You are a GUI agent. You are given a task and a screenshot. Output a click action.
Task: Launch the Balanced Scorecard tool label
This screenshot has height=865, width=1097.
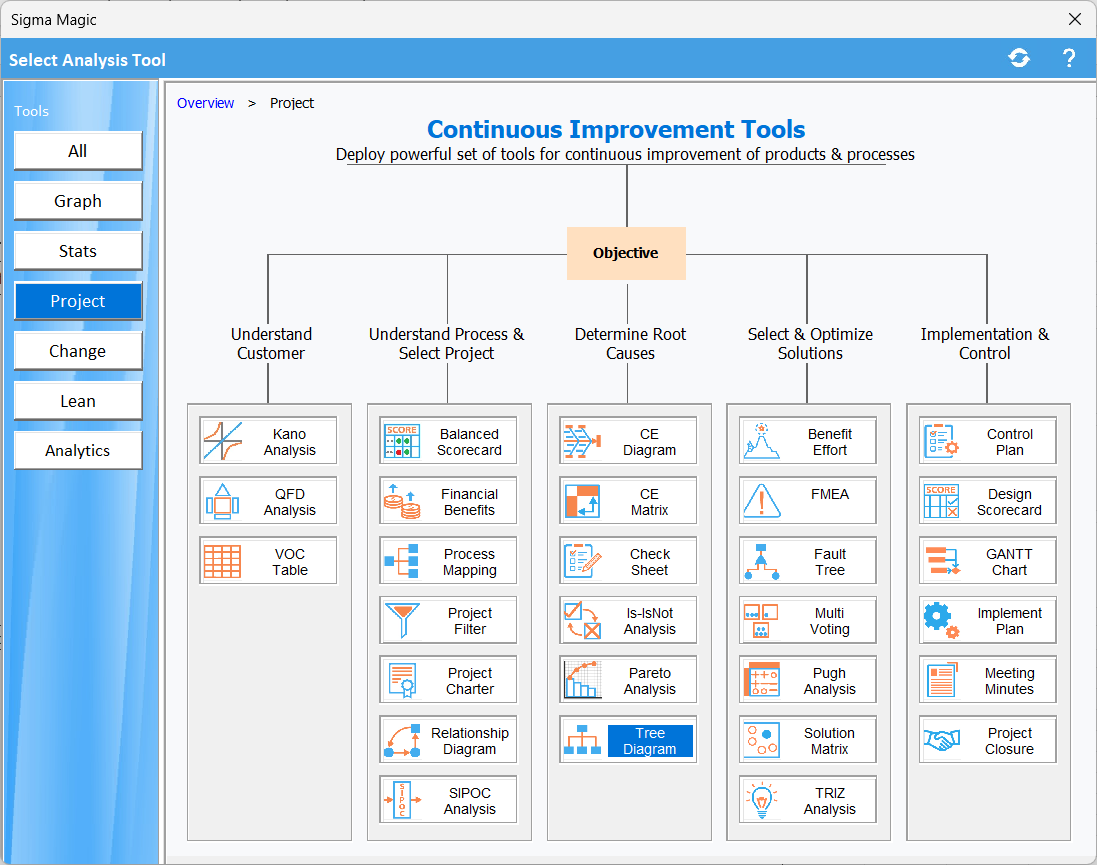(x=469, y=442)
